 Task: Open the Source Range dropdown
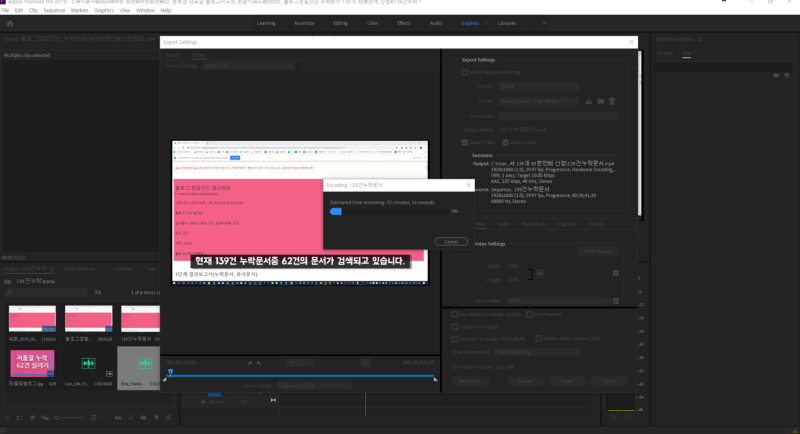[315, 386]
